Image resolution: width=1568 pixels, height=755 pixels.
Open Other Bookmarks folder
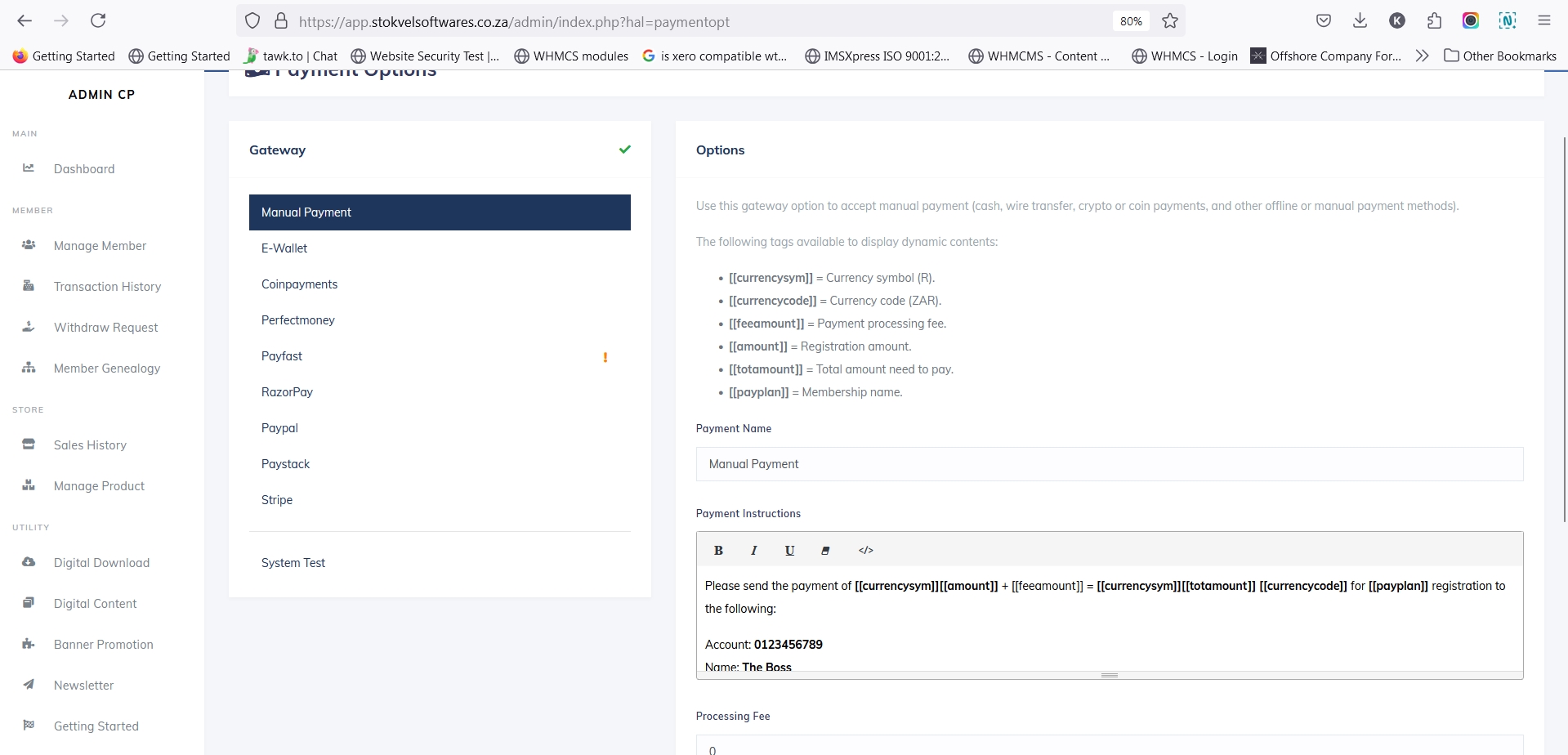tap(1500, 56)
